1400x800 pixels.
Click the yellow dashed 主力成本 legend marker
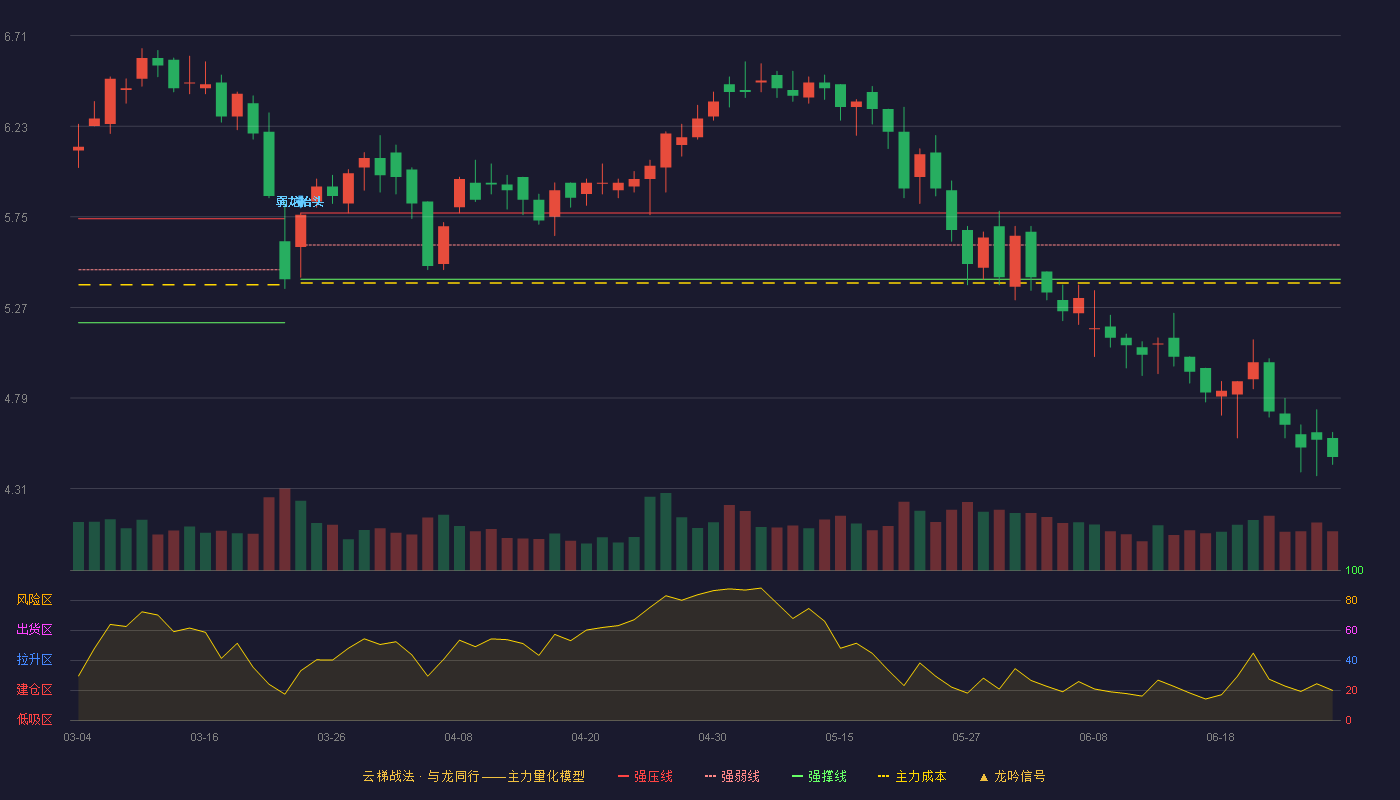[x=883, y=776]
